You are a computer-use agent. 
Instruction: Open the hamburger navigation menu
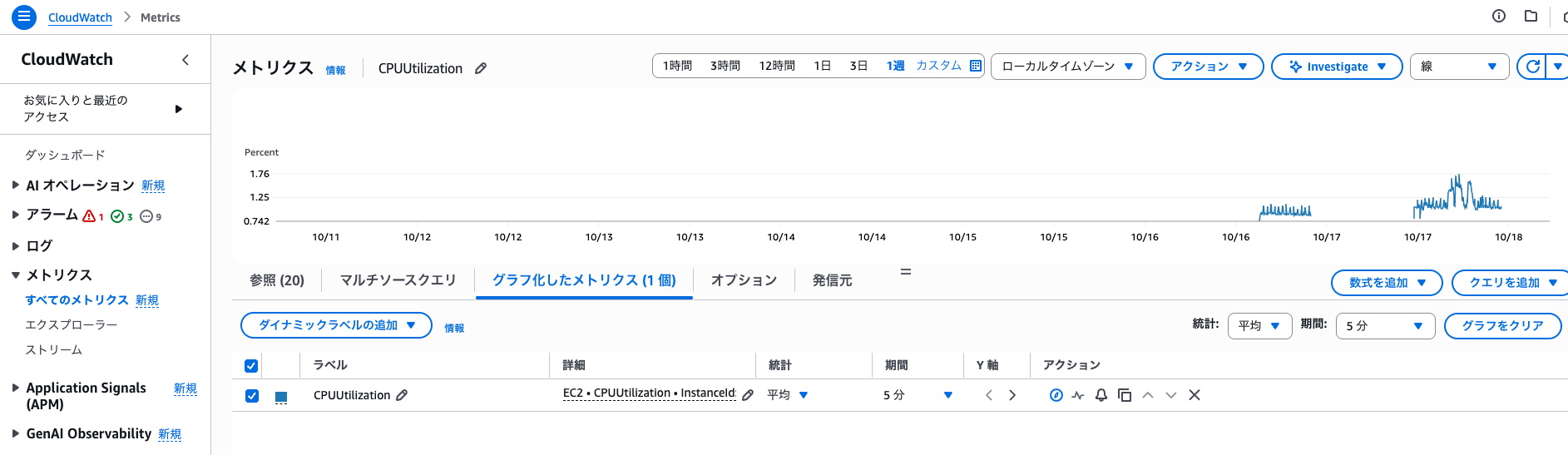tap(23, 17)
